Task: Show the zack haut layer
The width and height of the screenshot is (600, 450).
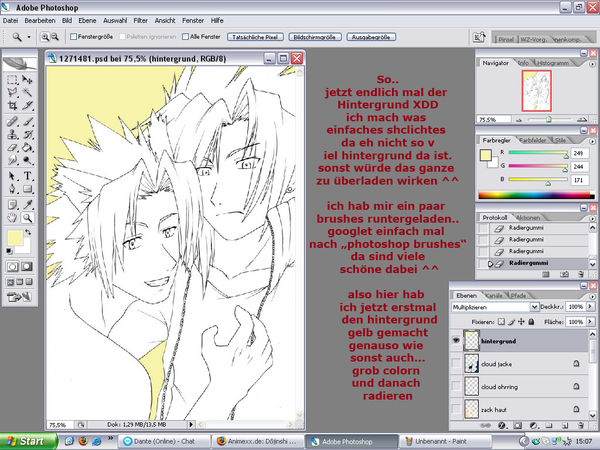Action: pos(456,409)
